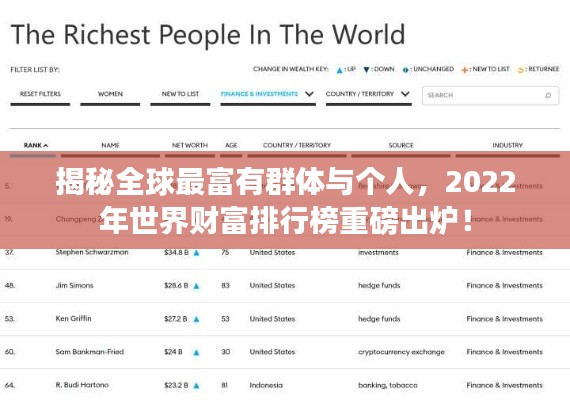The width and height of the screenshot is (570, 400).
Task: Click the up arrow beside $28.6 B
Action: [196, 286]
